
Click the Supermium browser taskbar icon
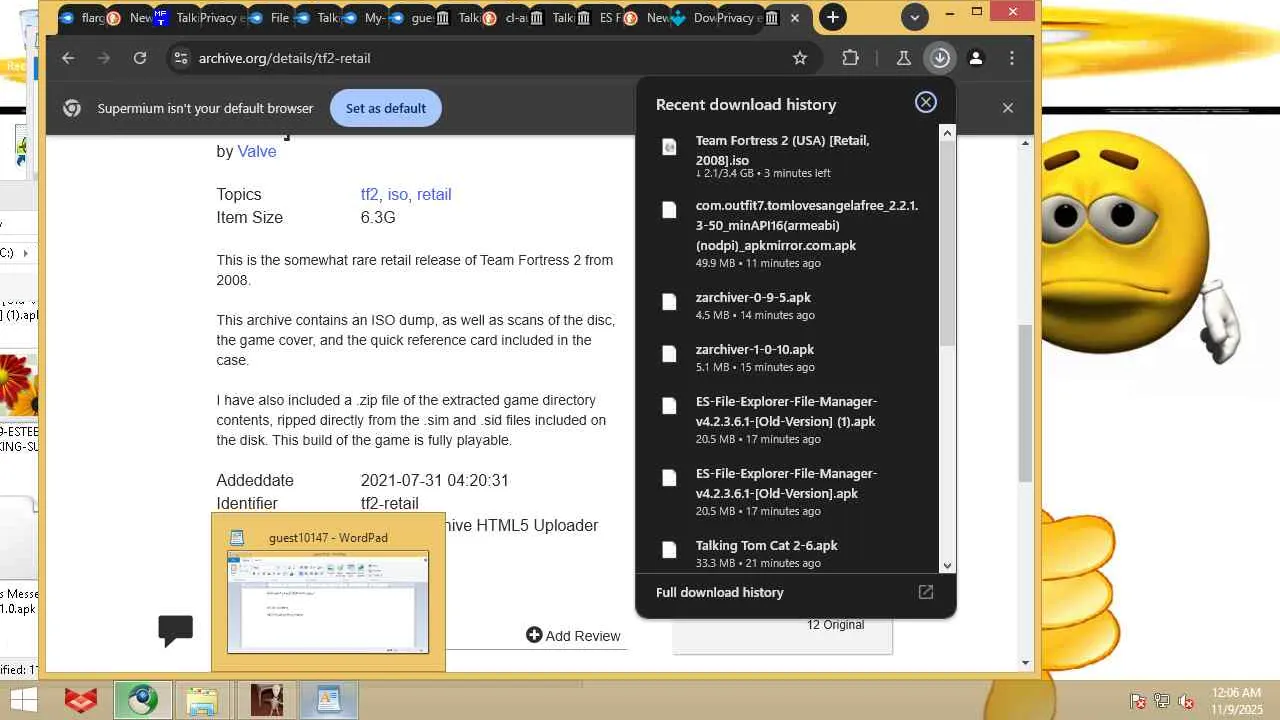tap(142, 700)
